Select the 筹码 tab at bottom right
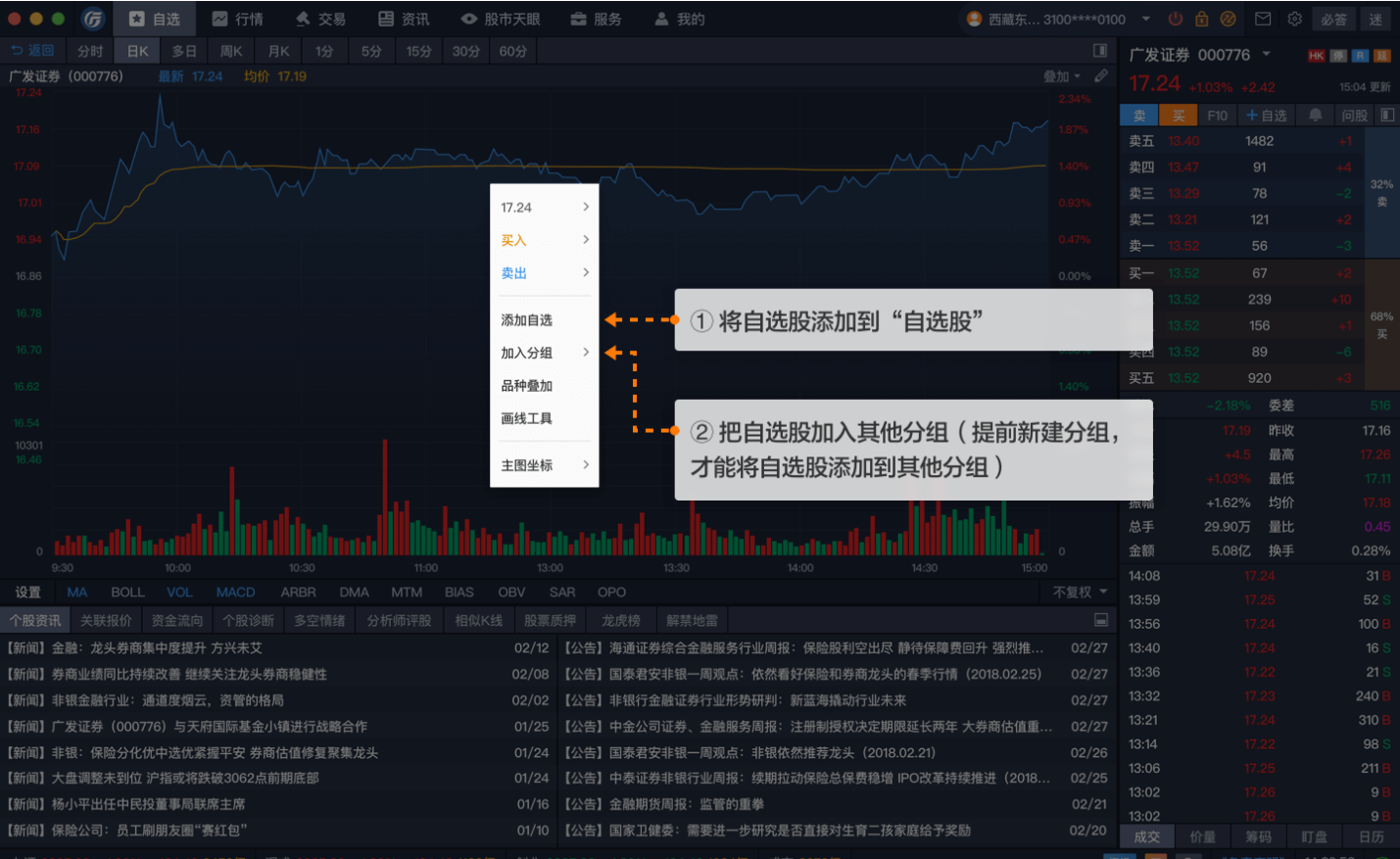Viewport: 1400px width, 859px height. [1259, 836]
